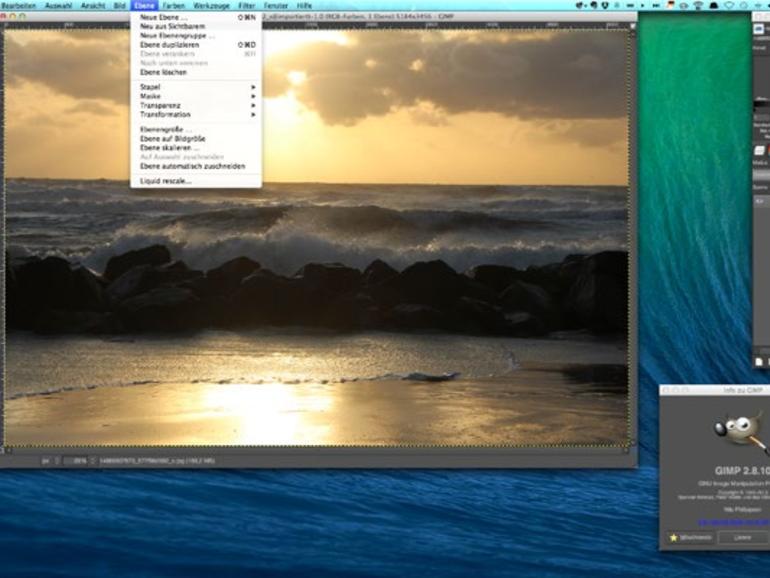The image size is (770, 578).
Task: Click the image filename in status bar
Action: 157,461
